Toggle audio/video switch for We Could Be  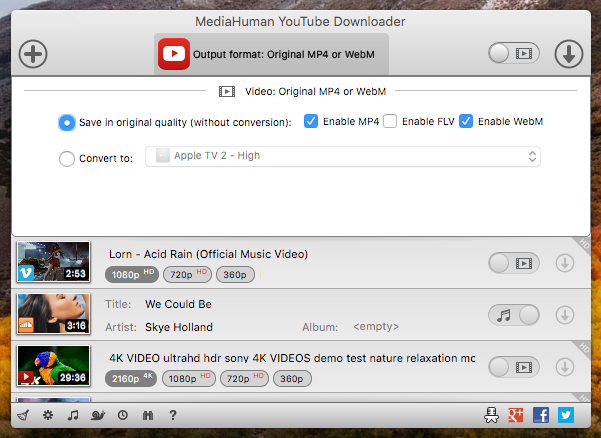(514, 315)
